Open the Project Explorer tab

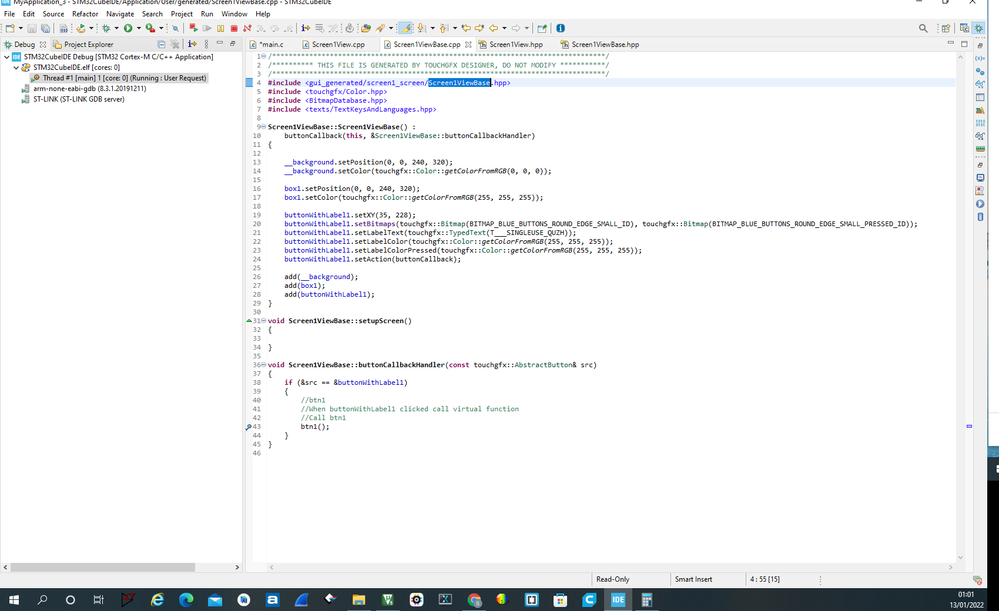click(83, 45)
